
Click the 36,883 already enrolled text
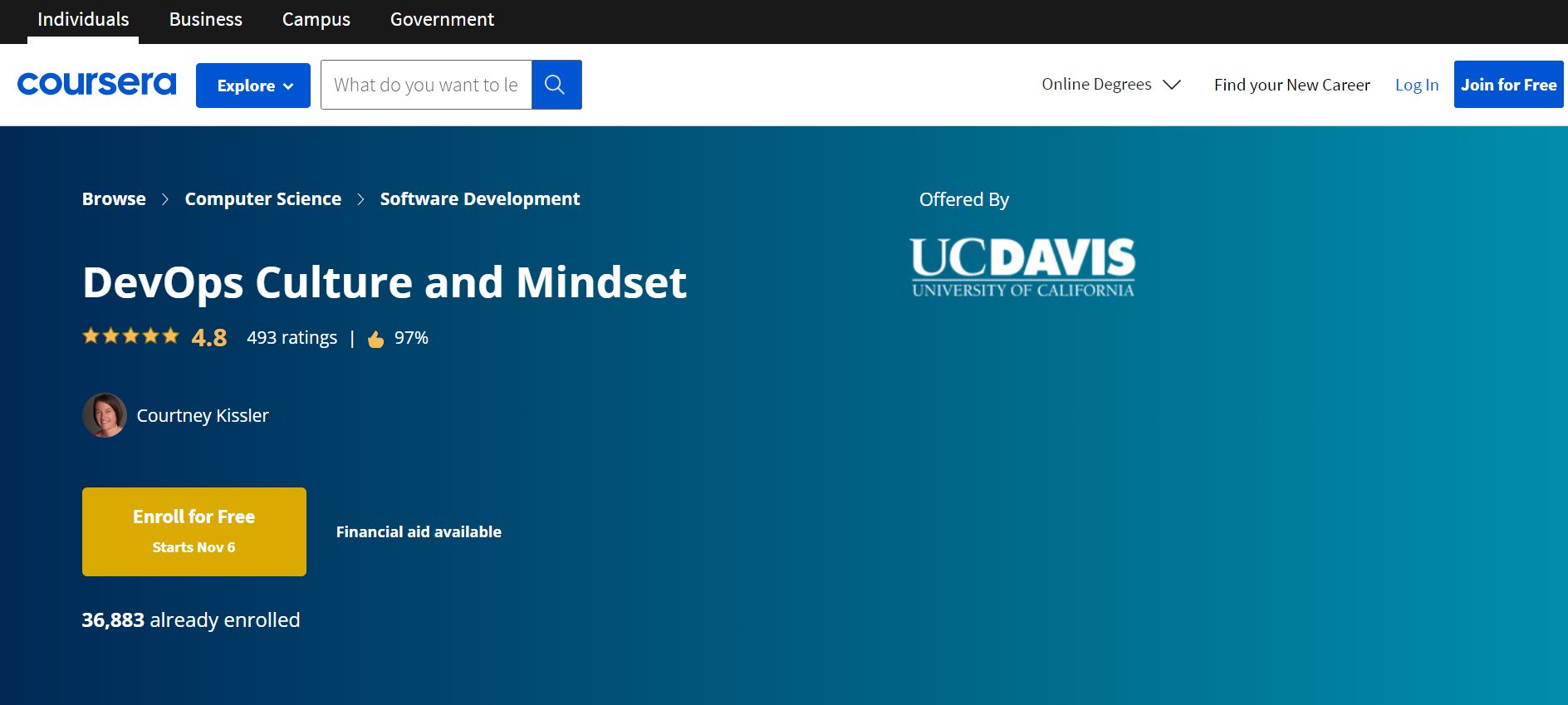191,620
